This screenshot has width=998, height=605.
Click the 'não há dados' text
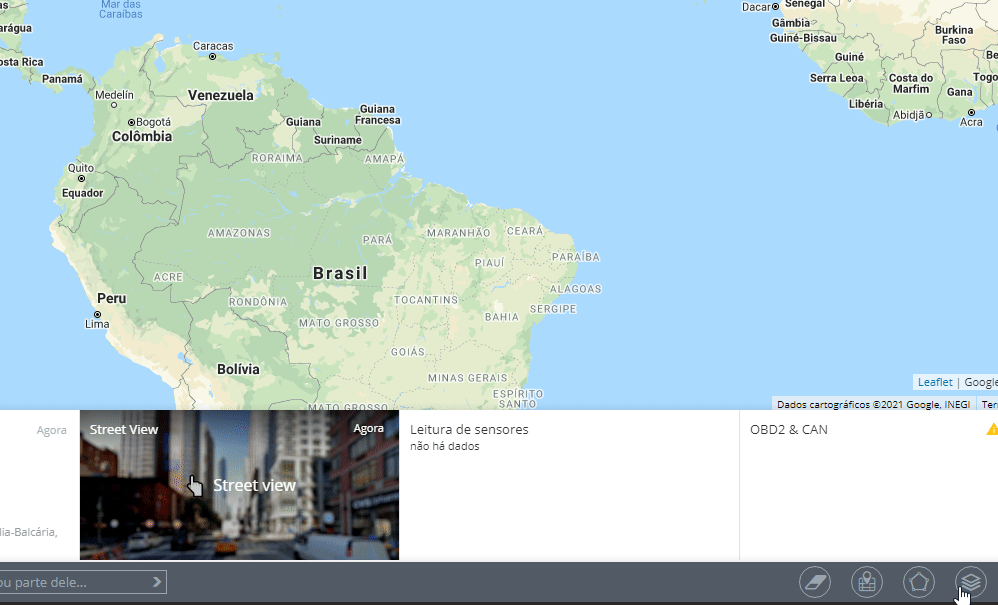(444, 447)
